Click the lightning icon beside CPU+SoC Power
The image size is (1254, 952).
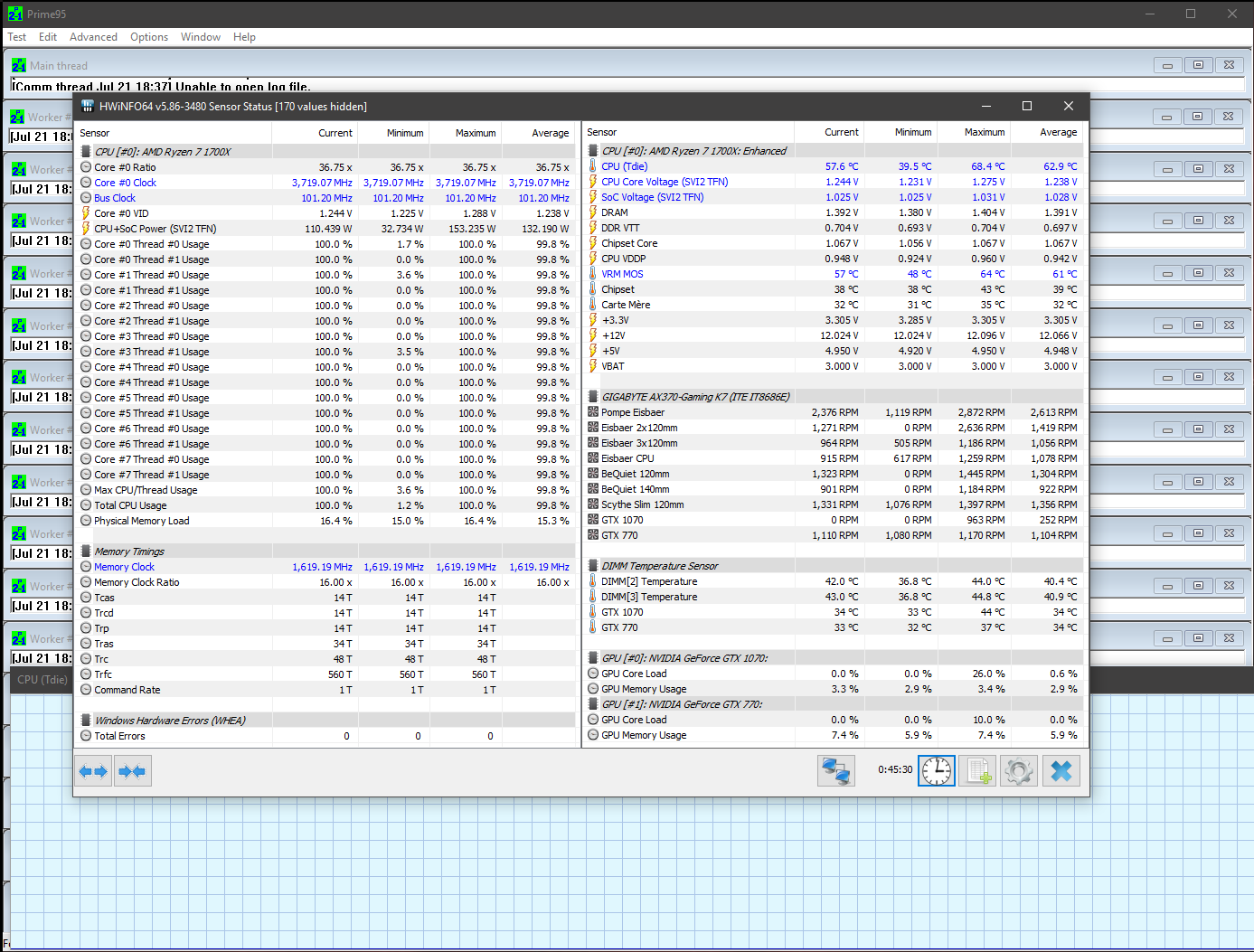pos(86,229)
